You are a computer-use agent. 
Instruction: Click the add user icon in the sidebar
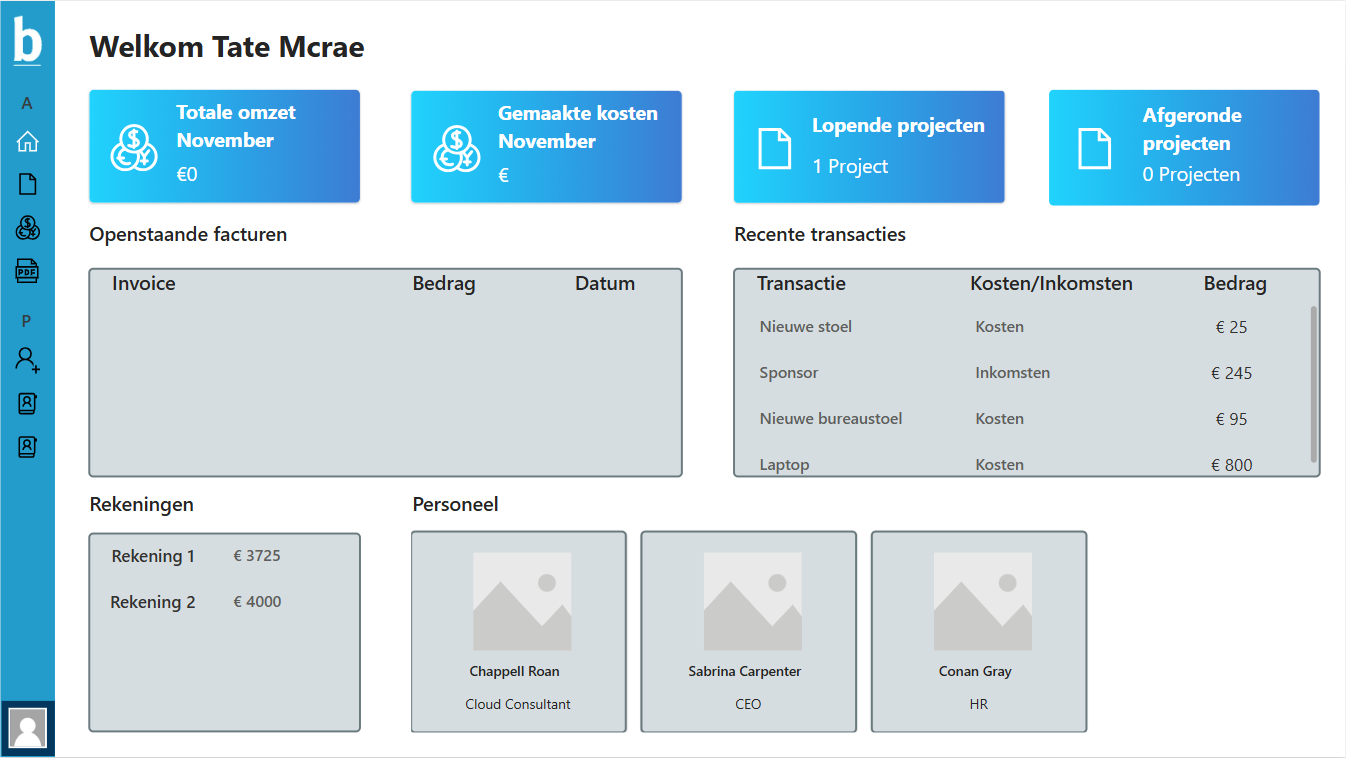coord(27,359)
